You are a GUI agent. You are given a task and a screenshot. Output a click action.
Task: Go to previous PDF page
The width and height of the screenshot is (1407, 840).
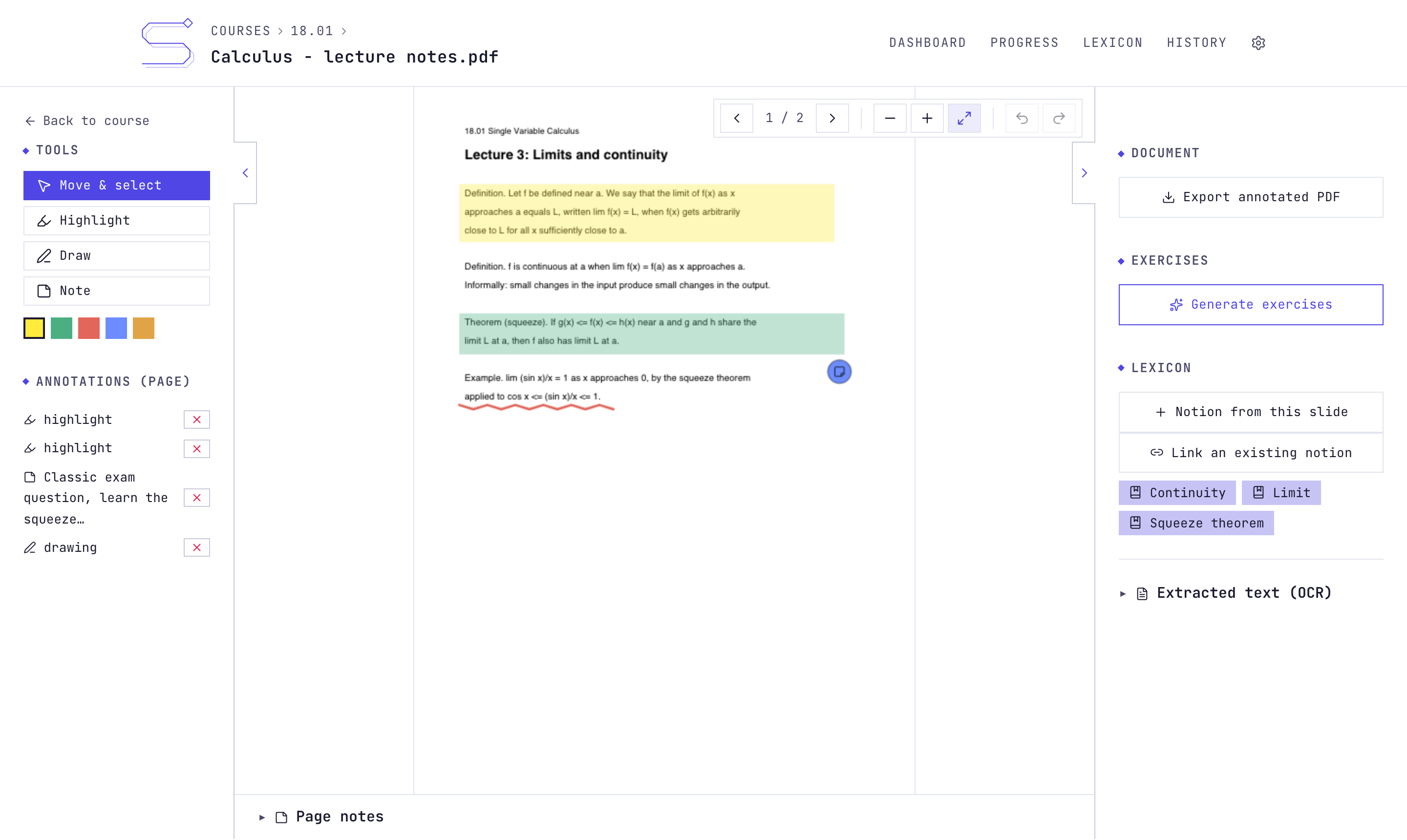[x=737, y=118]
